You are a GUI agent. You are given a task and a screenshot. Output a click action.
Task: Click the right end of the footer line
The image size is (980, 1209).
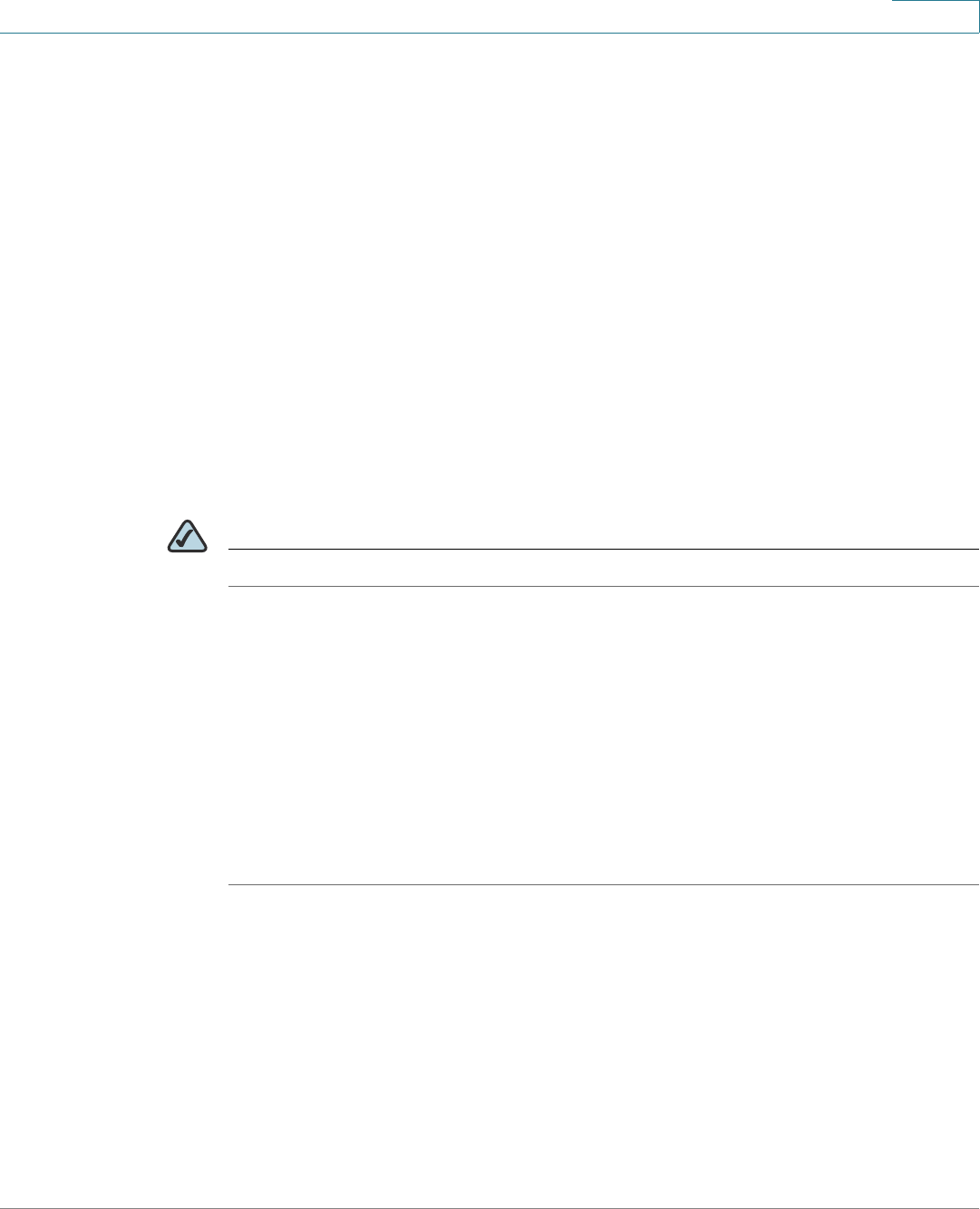click(x=974, y=1207)
